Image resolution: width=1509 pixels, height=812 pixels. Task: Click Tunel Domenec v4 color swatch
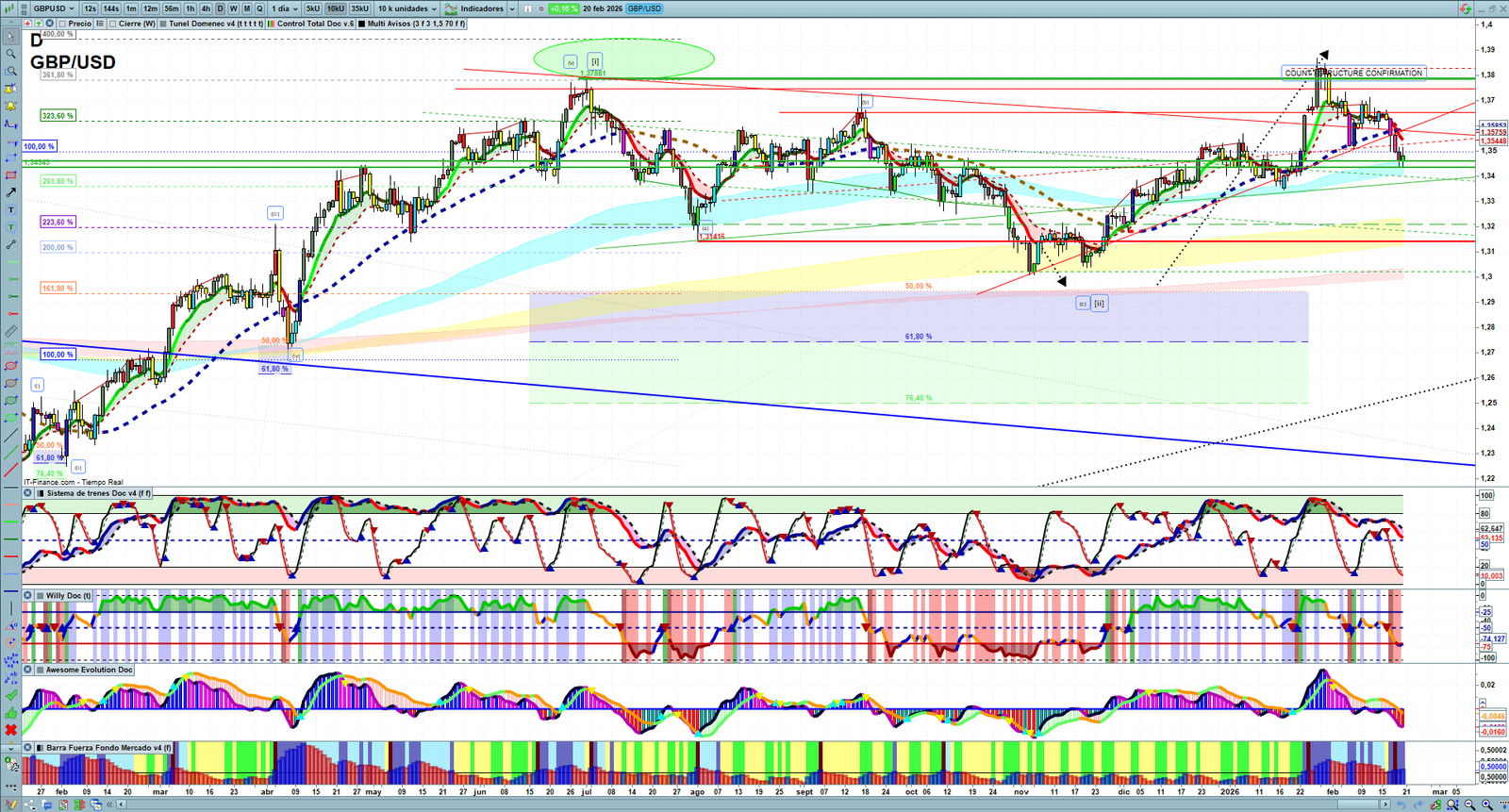(163, 24)
